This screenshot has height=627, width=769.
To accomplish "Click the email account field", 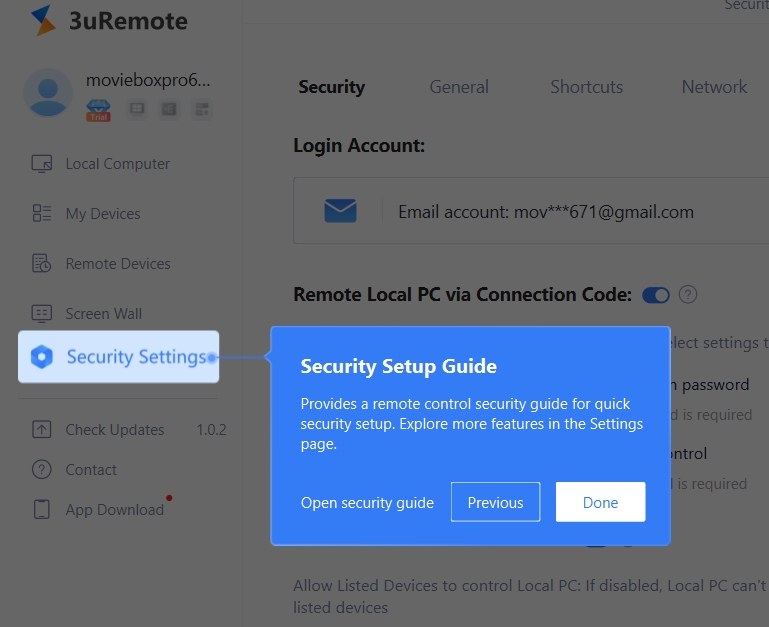I will tap(531, 211).
